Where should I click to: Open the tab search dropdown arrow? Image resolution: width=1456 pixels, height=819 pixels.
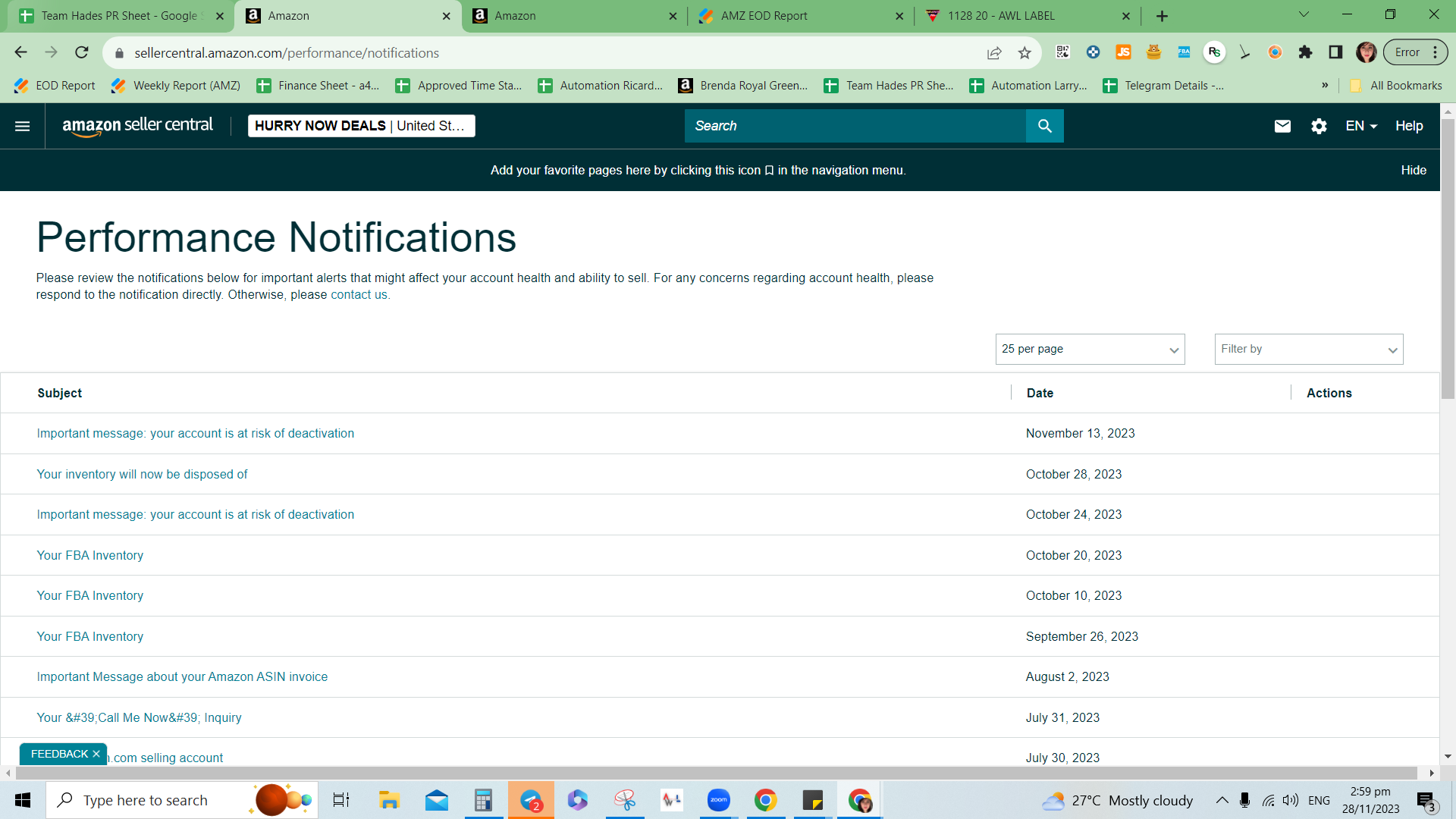coord(1304,14)
